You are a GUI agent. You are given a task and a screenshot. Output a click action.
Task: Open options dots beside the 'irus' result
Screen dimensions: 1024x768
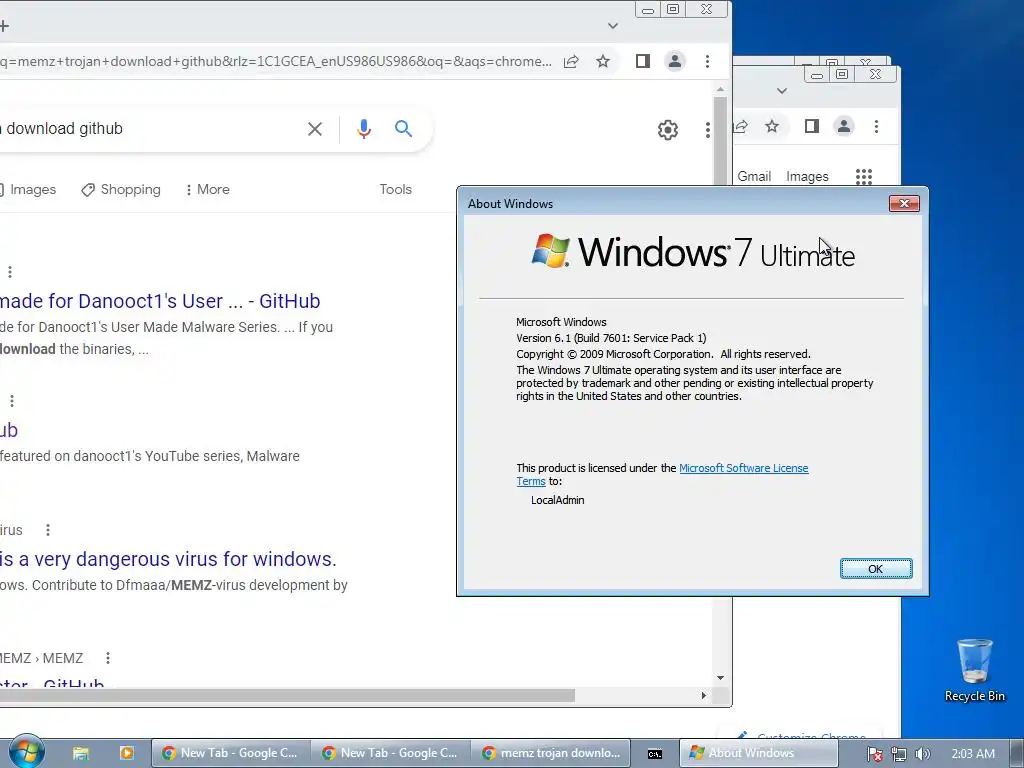click(48, 530)
